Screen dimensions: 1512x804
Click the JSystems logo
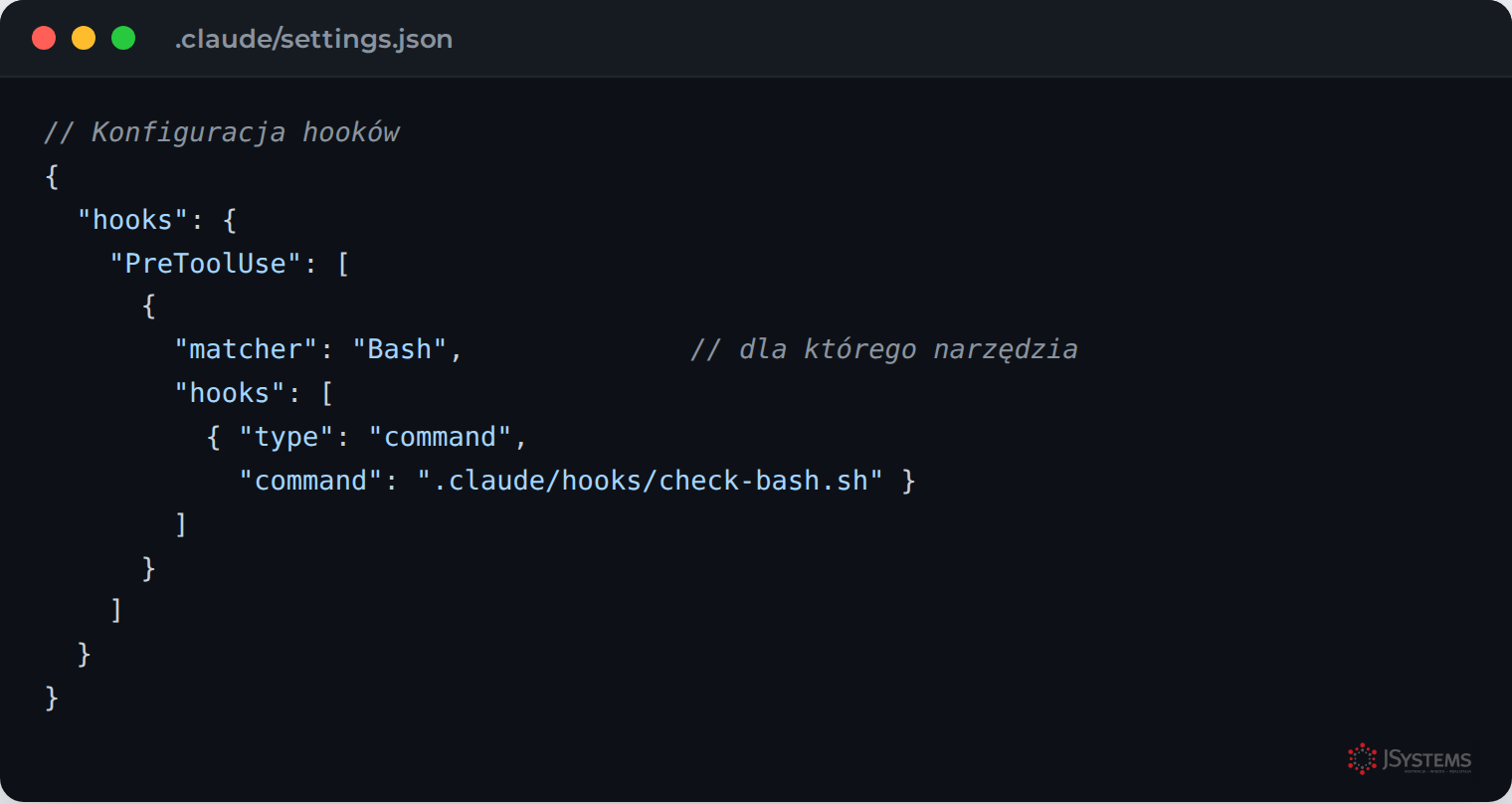pos(1410,759)
